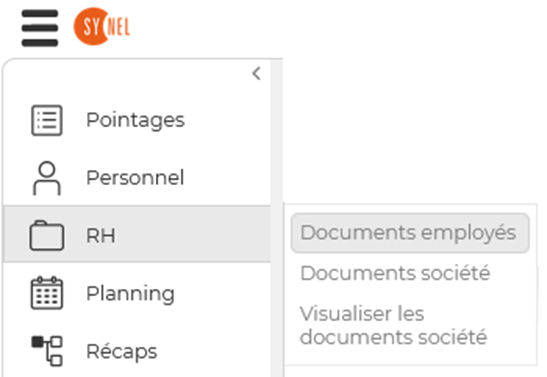The width and height of the screenshot is (547, 377).
Task: Open the Pointages menu entry
Action: (135, 120)
